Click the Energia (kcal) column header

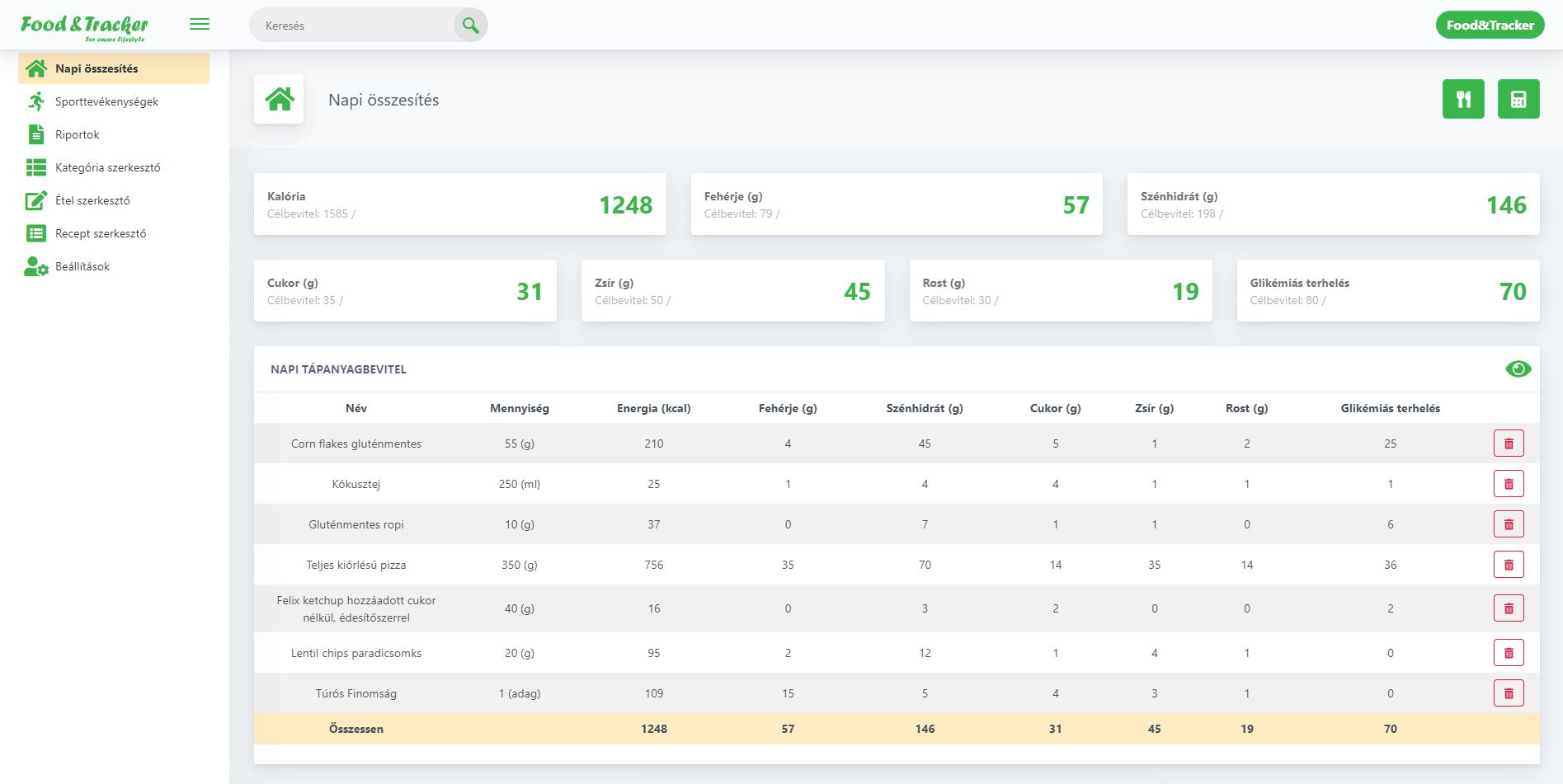pyautogui.click(x=654, y=408)
